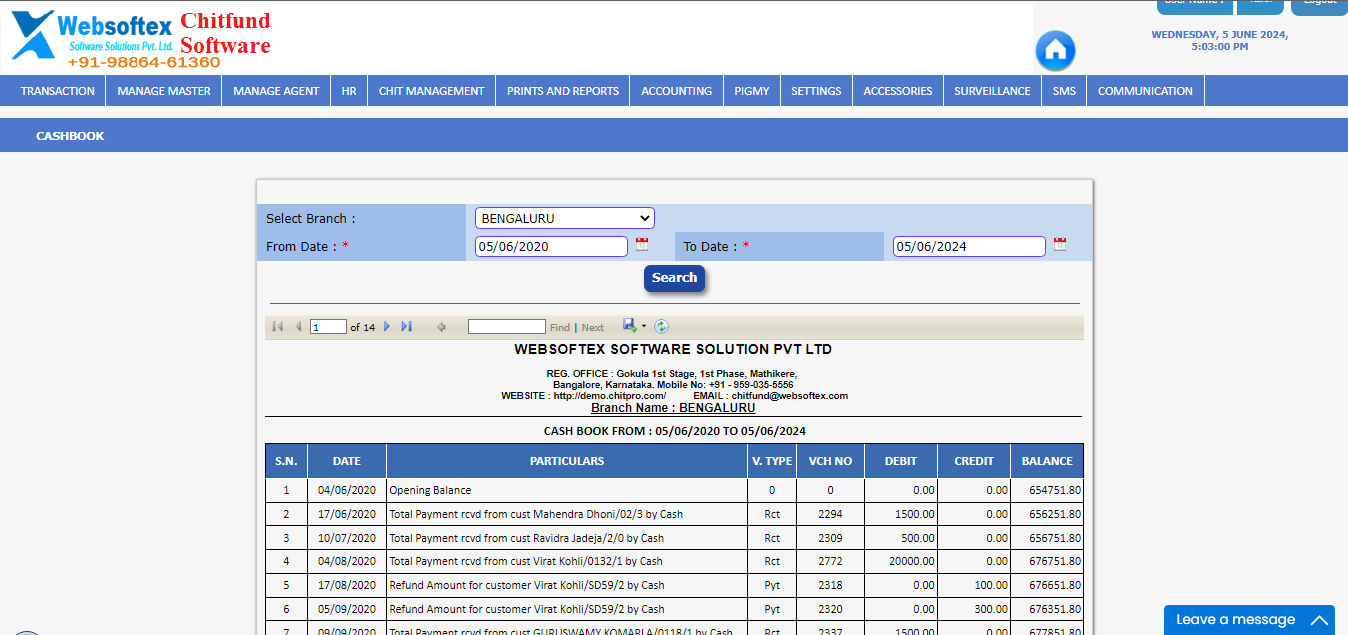
Task: Select the Virat Kohli/0132/1 payment entry
Action: click(x=526, y=561)
